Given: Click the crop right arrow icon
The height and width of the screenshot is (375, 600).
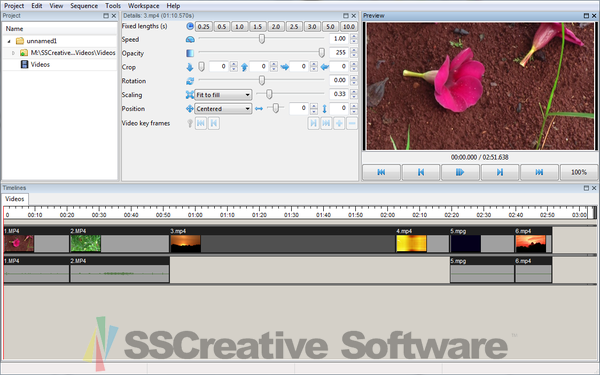Looking at the screenshot, I should click(x=285, y=67).
